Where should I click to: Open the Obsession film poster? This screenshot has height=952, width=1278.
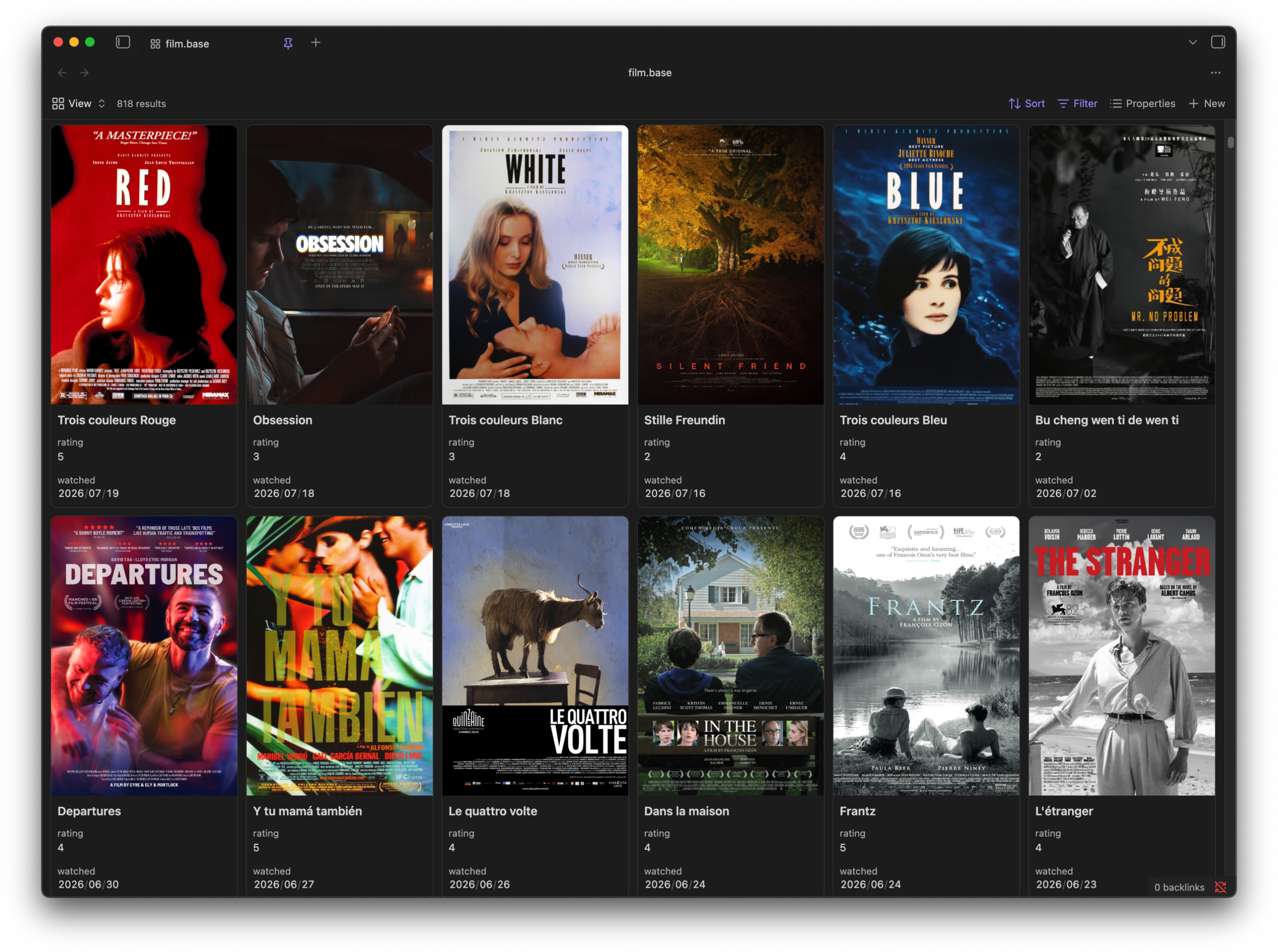pos(339,265)
